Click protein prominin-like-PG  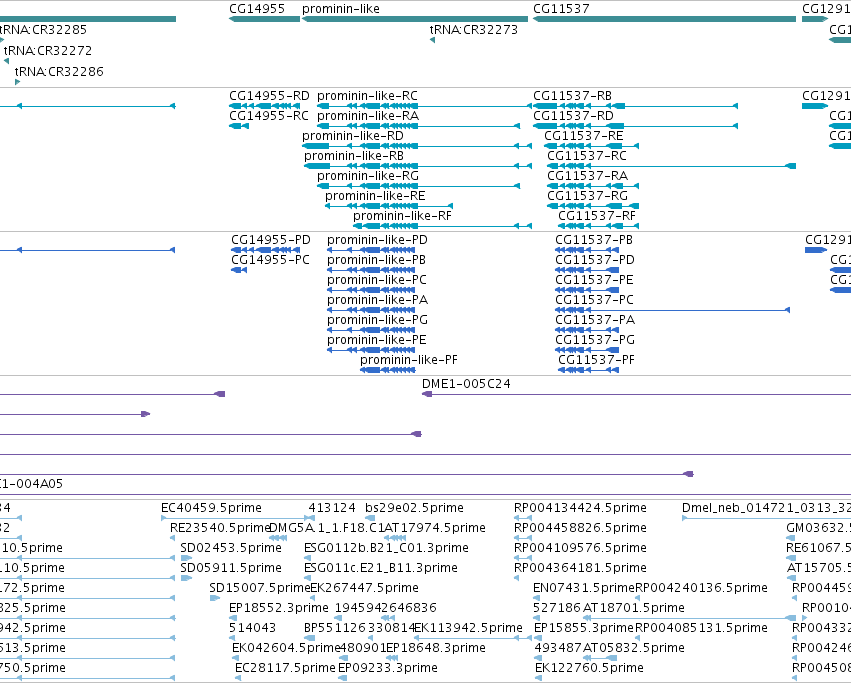[x=377, y=321]
